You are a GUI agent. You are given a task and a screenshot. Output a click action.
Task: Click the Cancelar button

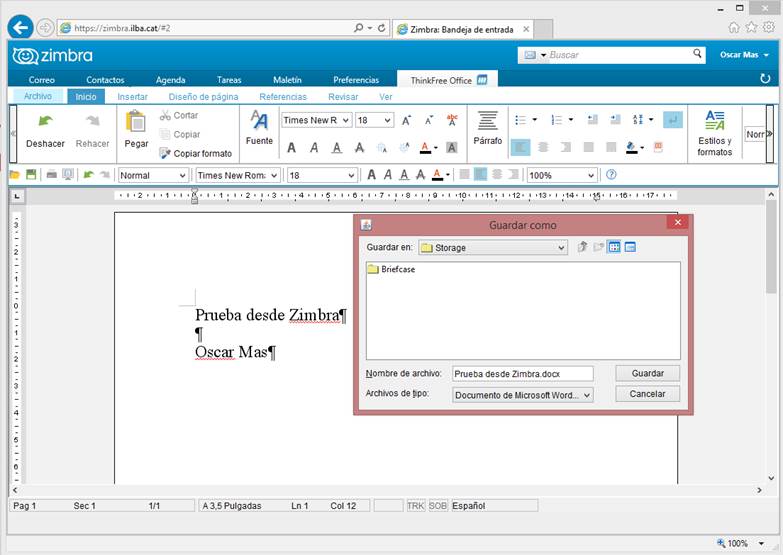(647, 394)
